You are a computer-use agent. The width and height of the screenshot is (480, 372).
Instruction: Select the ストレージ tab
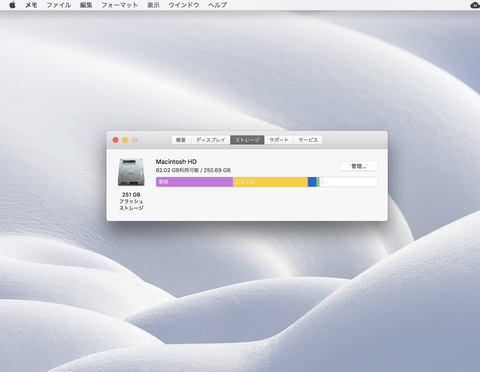247,140
